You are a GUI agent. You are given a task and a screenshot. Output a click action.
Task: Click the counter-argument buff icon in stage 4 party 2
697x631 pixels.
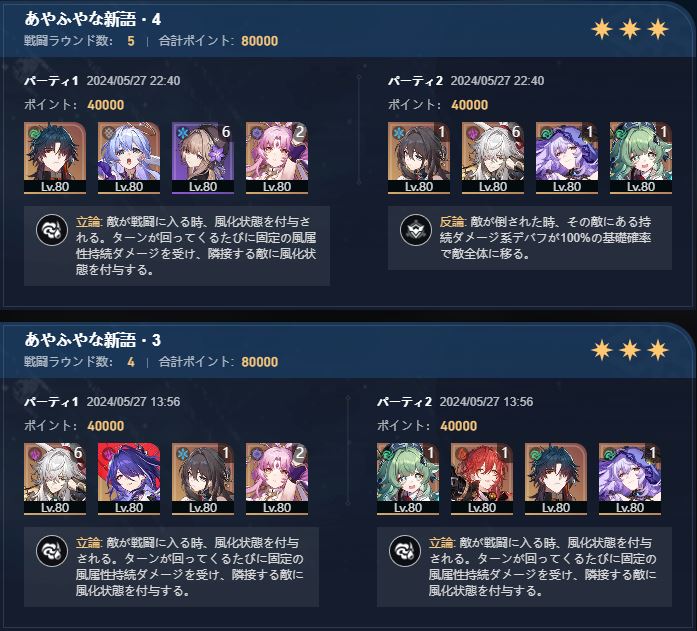pyautogui.click(x=416, y=230)
